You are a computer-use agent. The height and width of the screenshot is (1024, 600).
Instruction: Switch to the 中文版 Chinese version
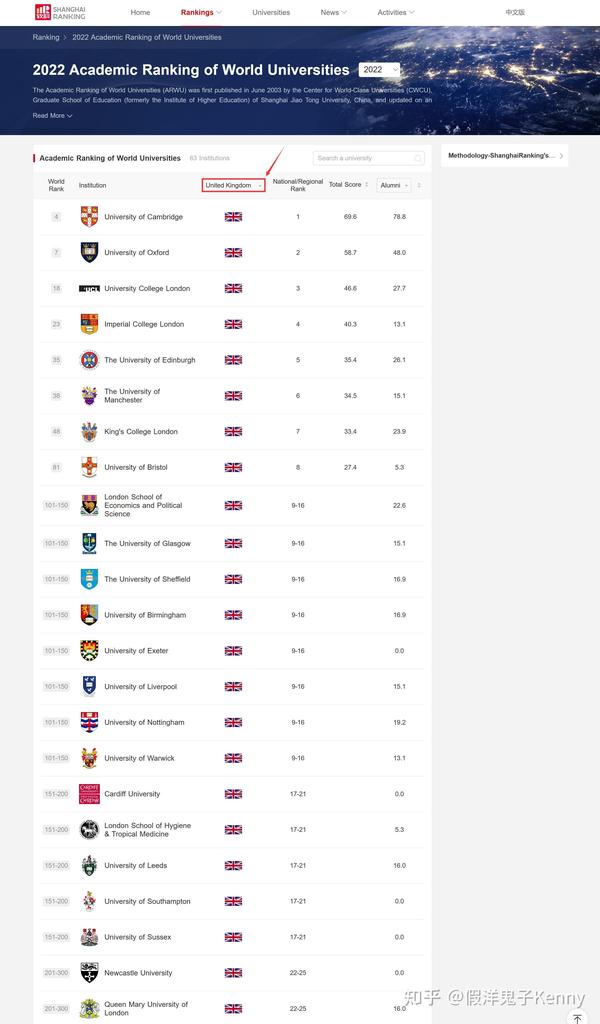[x=515, y=12]
